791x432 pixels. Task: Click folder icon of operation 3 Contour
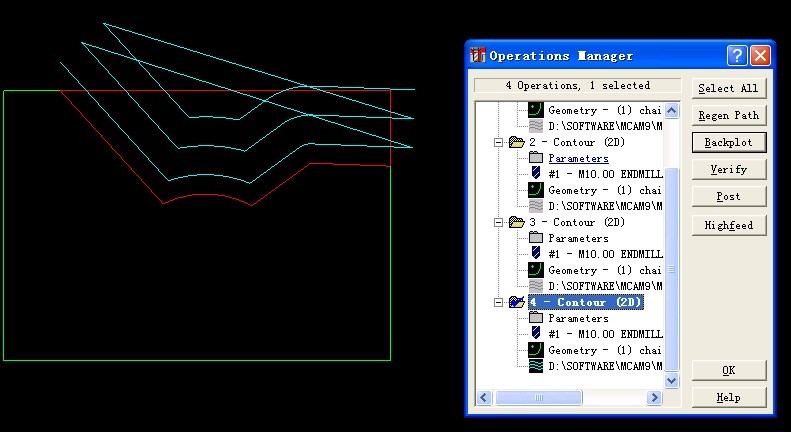[517, 222]
